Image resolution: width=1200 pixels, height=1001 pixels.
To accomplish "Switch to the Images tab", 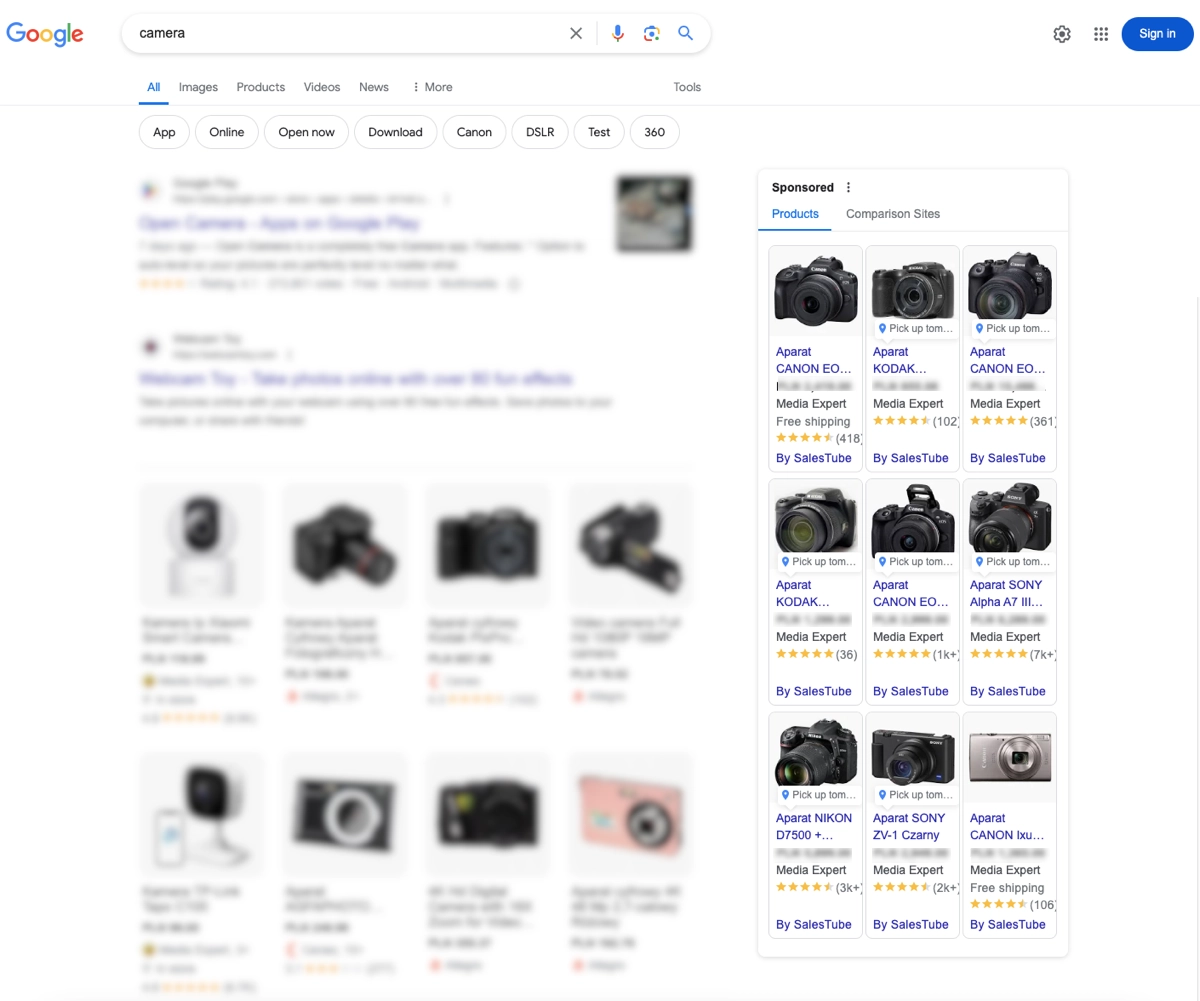I will pos(198,87).
